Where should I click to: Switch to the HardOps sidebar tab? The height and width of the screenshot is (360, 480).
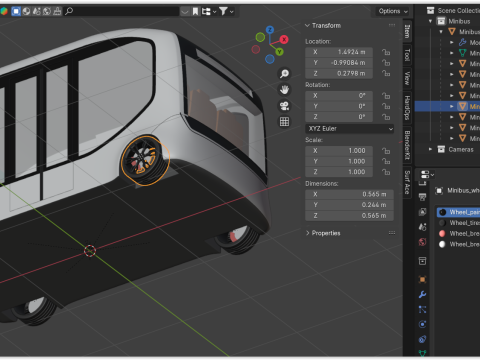click(407, 107)
